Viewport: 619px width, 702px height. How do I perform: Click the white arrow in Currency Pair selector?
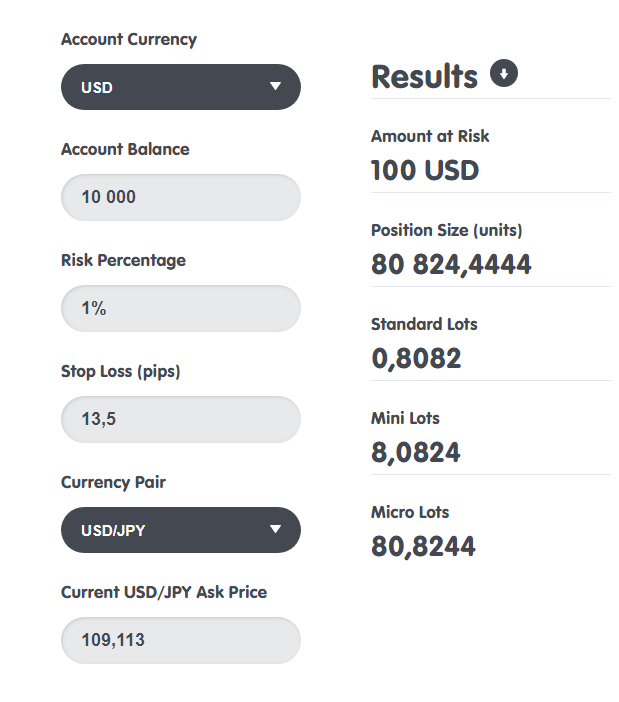coord(275,530)
